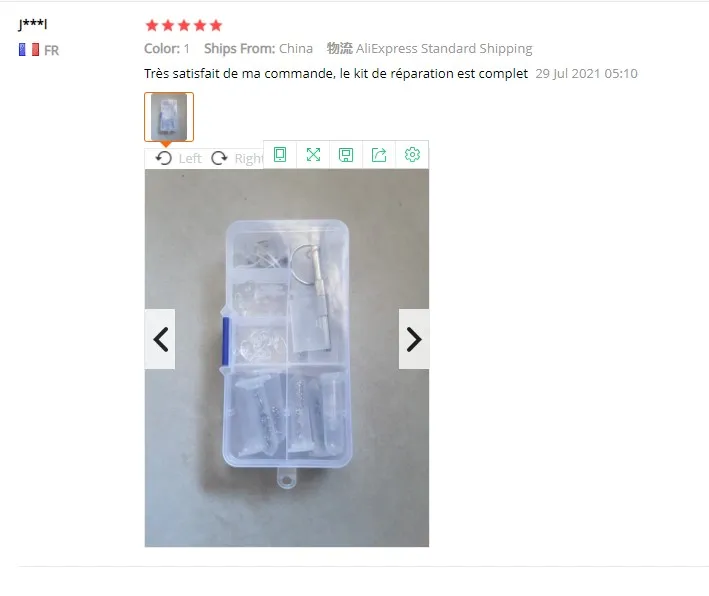Screen dimensions: 709x596
Task: Click the 'Right' rotate label
Action: pyautogui.click(x=249, y=159)
